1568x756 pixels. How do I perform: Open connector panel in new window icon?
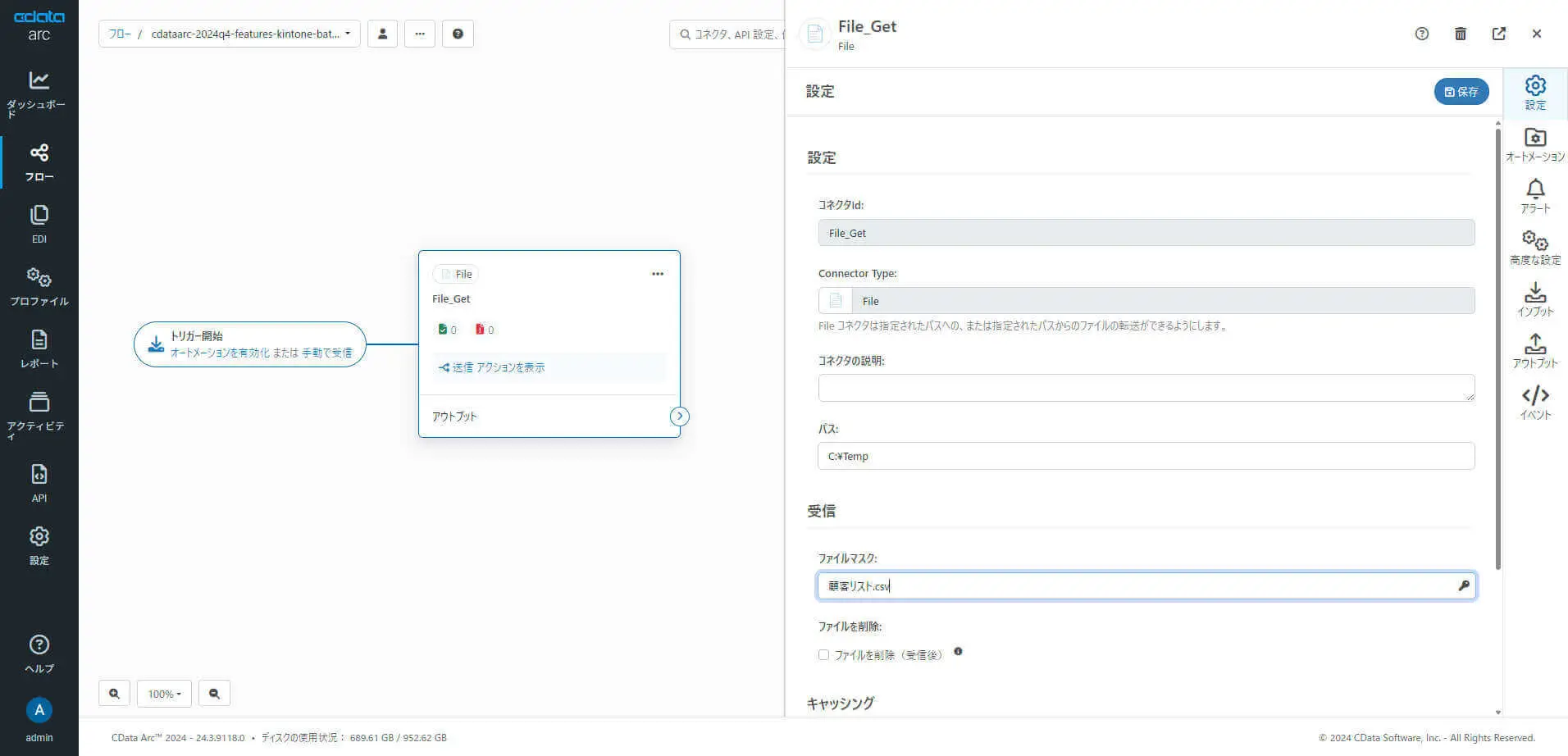pos(1498,34)
